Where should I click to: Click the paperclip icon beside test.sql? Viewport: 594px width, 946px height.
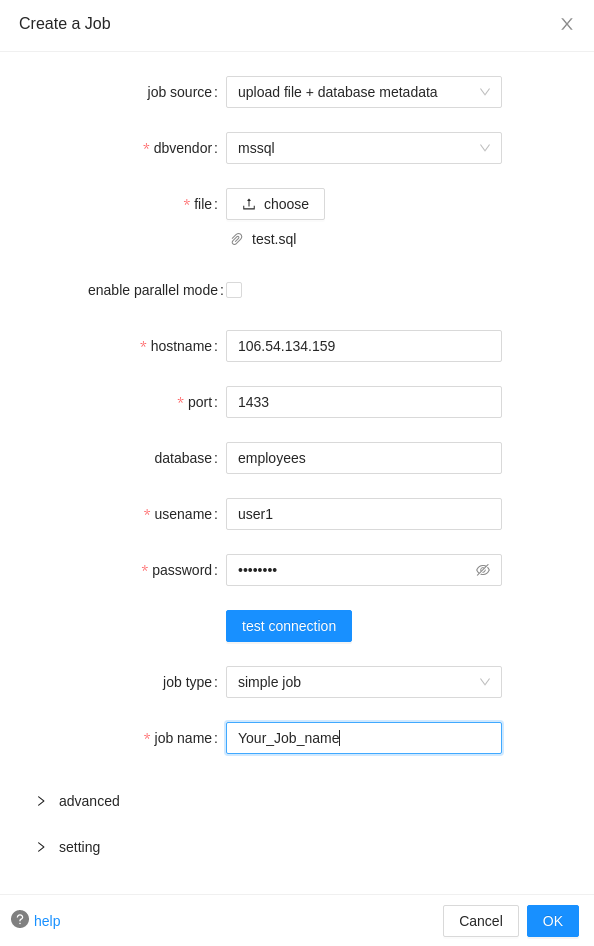237,240
